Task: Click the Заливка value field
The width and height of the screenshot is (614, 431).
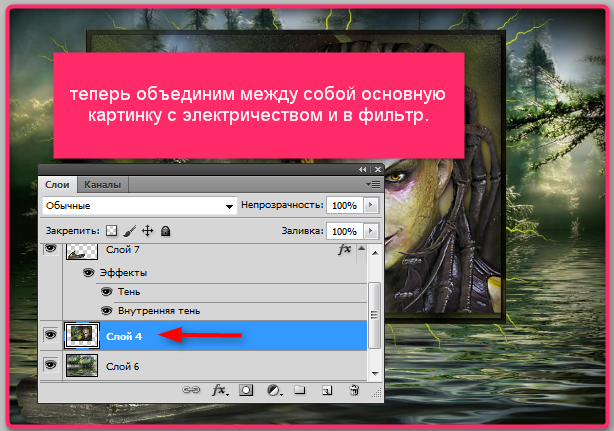Action: click(x=345, y=231)
